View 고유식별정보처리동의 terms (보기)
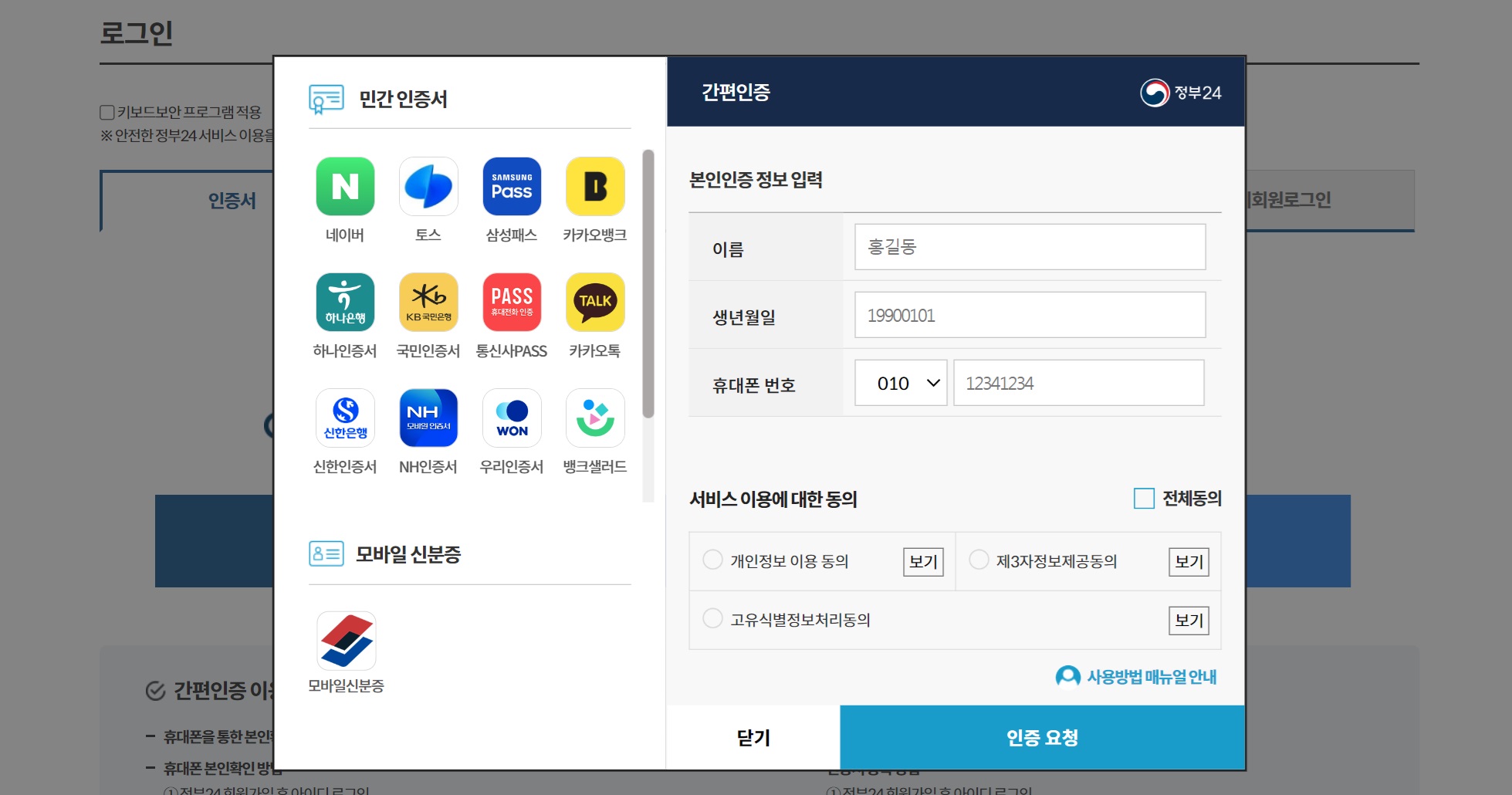The image size is (1512, 795). pos(1189,621)
